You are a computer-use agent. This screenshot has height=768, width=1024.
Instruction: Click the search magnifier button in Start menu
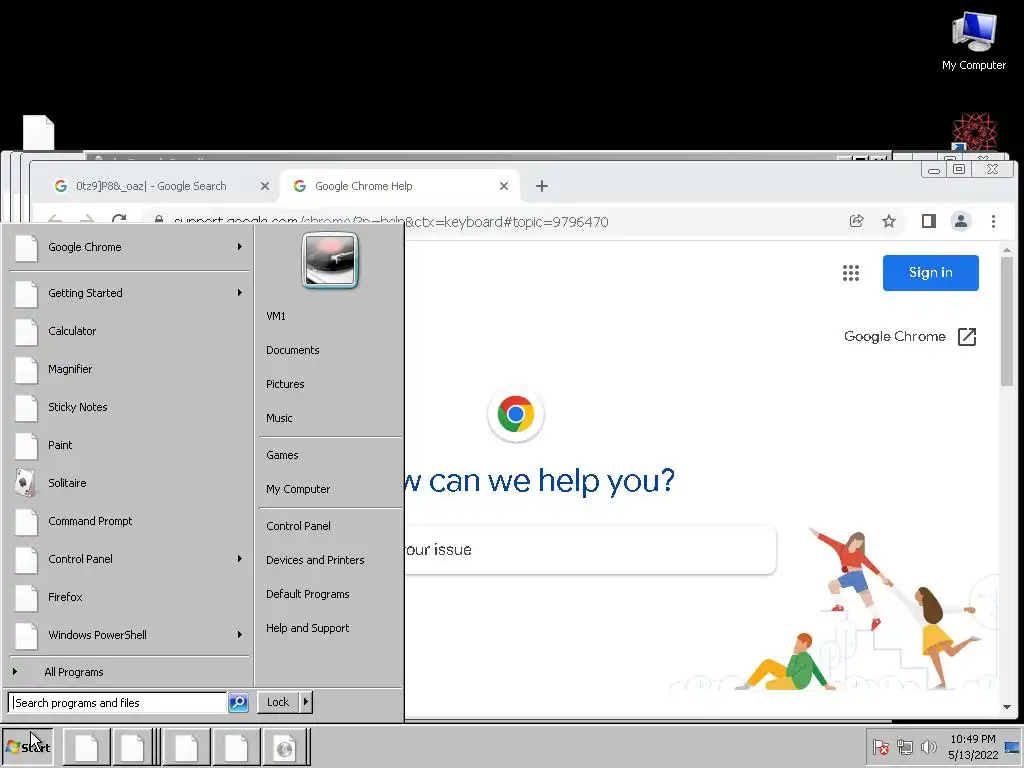pyautogui.click(x=238, y=703)
